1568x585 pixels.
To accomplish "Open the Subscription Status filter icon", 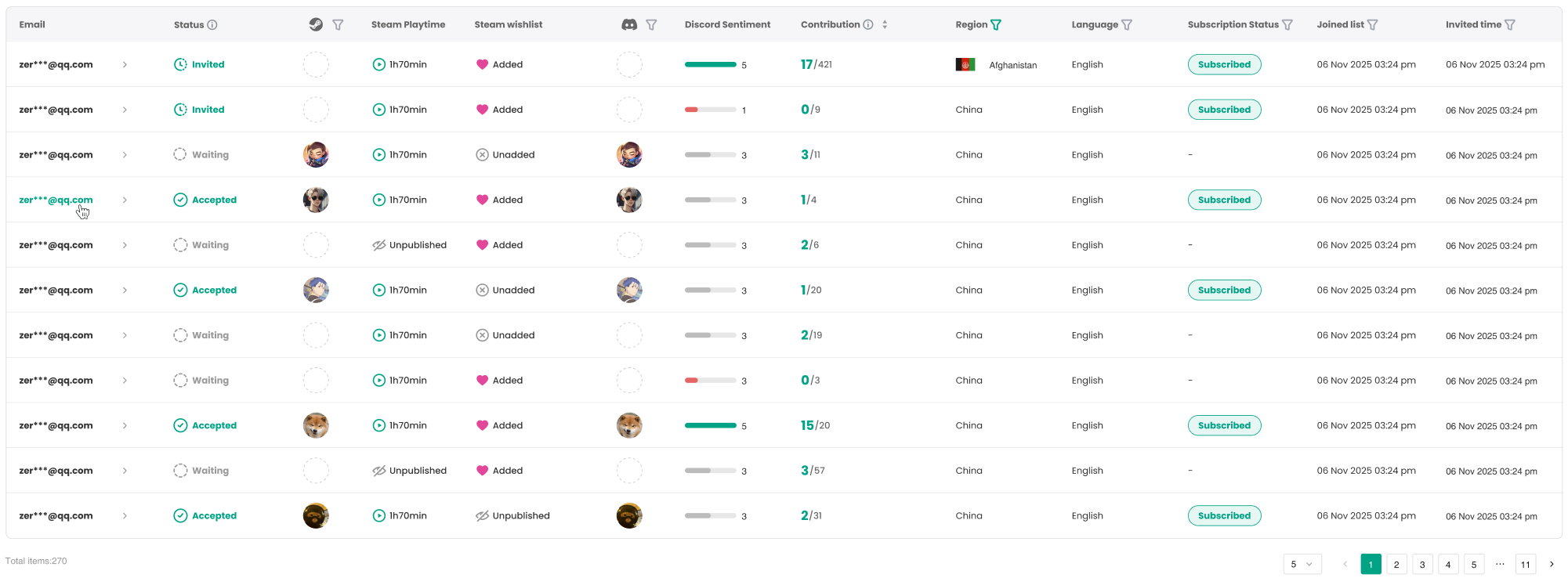I will tap(1287, 24).
